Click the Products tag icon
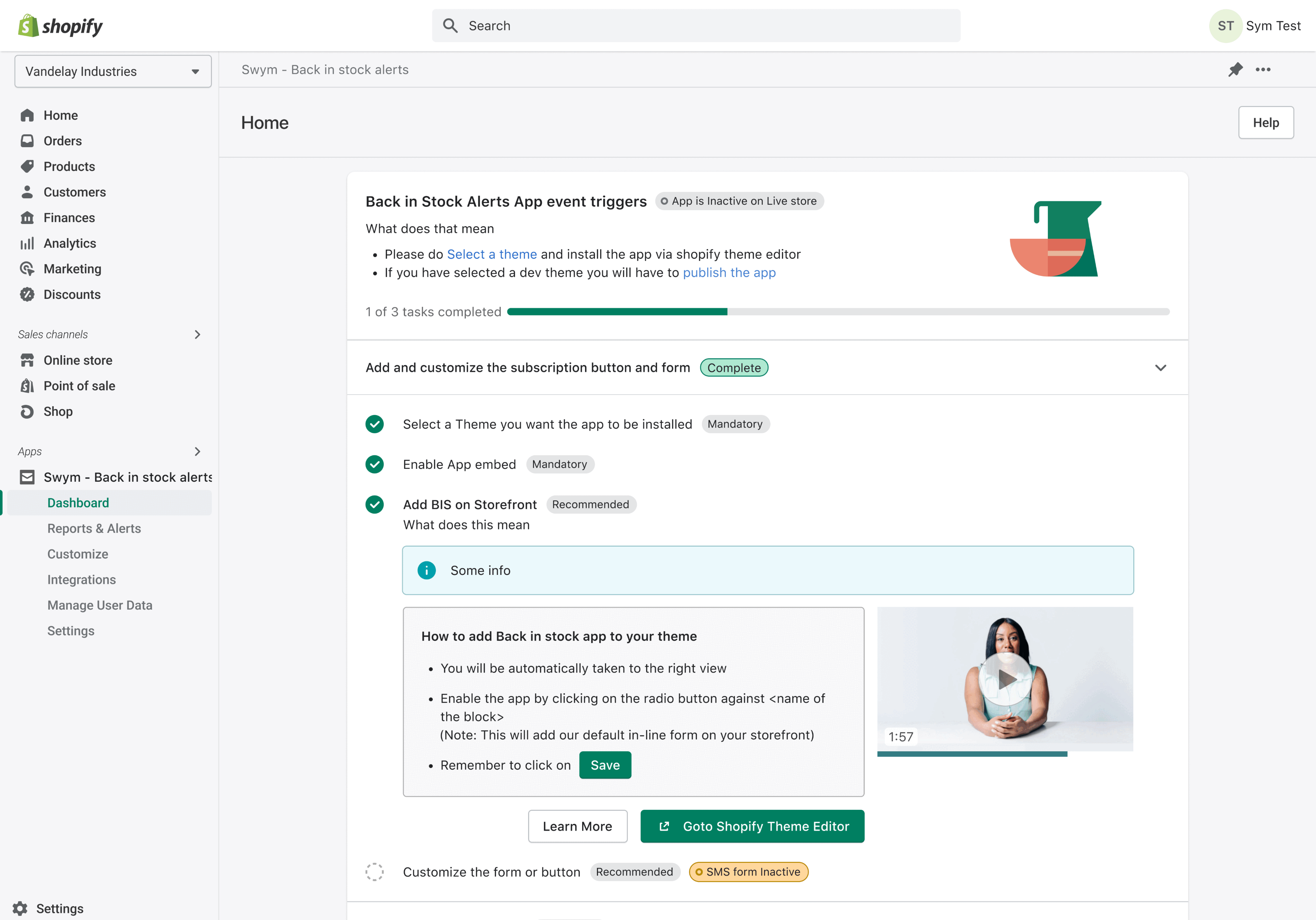Image resolution: width=1316 pixels, height=920 pixels. 27,166
